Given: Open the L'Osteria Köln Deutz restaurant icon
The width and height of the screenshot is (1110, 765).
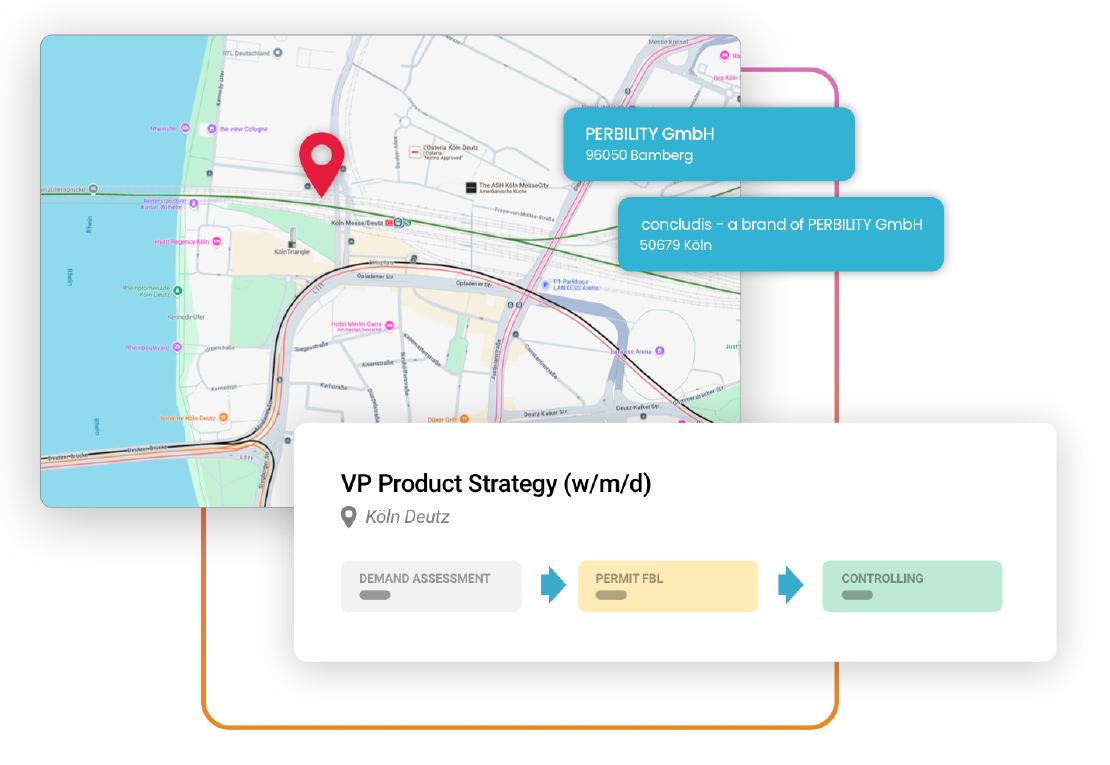Looking at the screenshot, I should coord(415,152).
